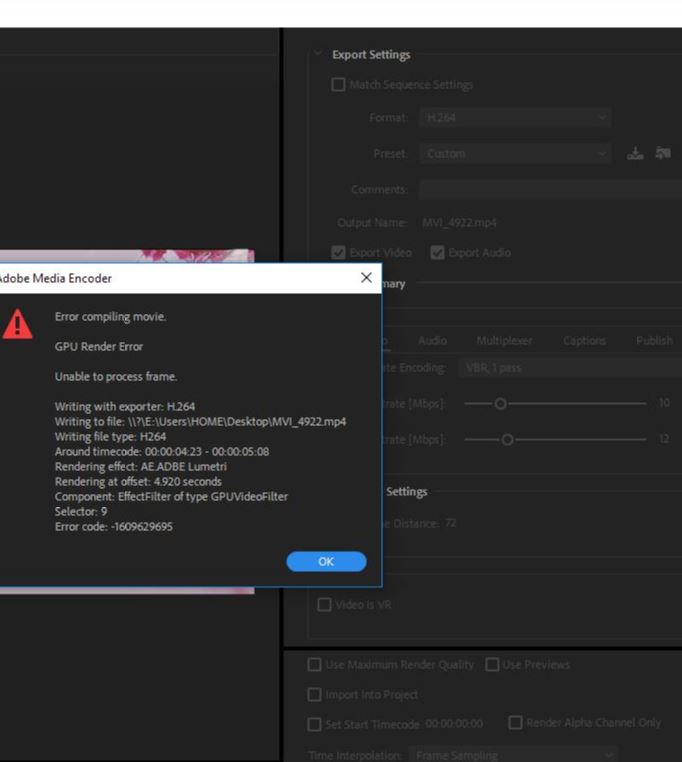This screenshot has height=762, width=682.
Task: Click the Comments input field
Action: 551,190
